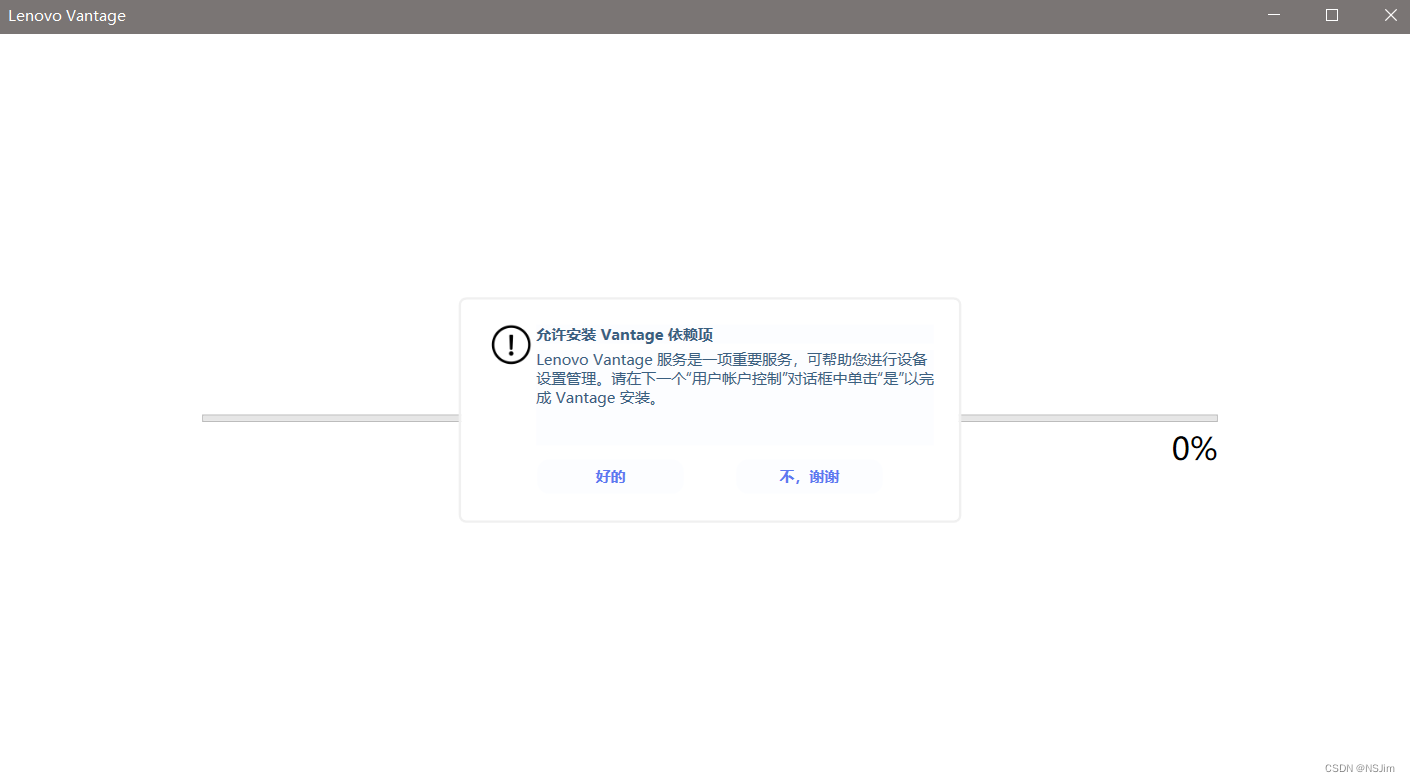Click the 0% progress percentage label
1410x782 pixels.
click(x=1194, y=448)
